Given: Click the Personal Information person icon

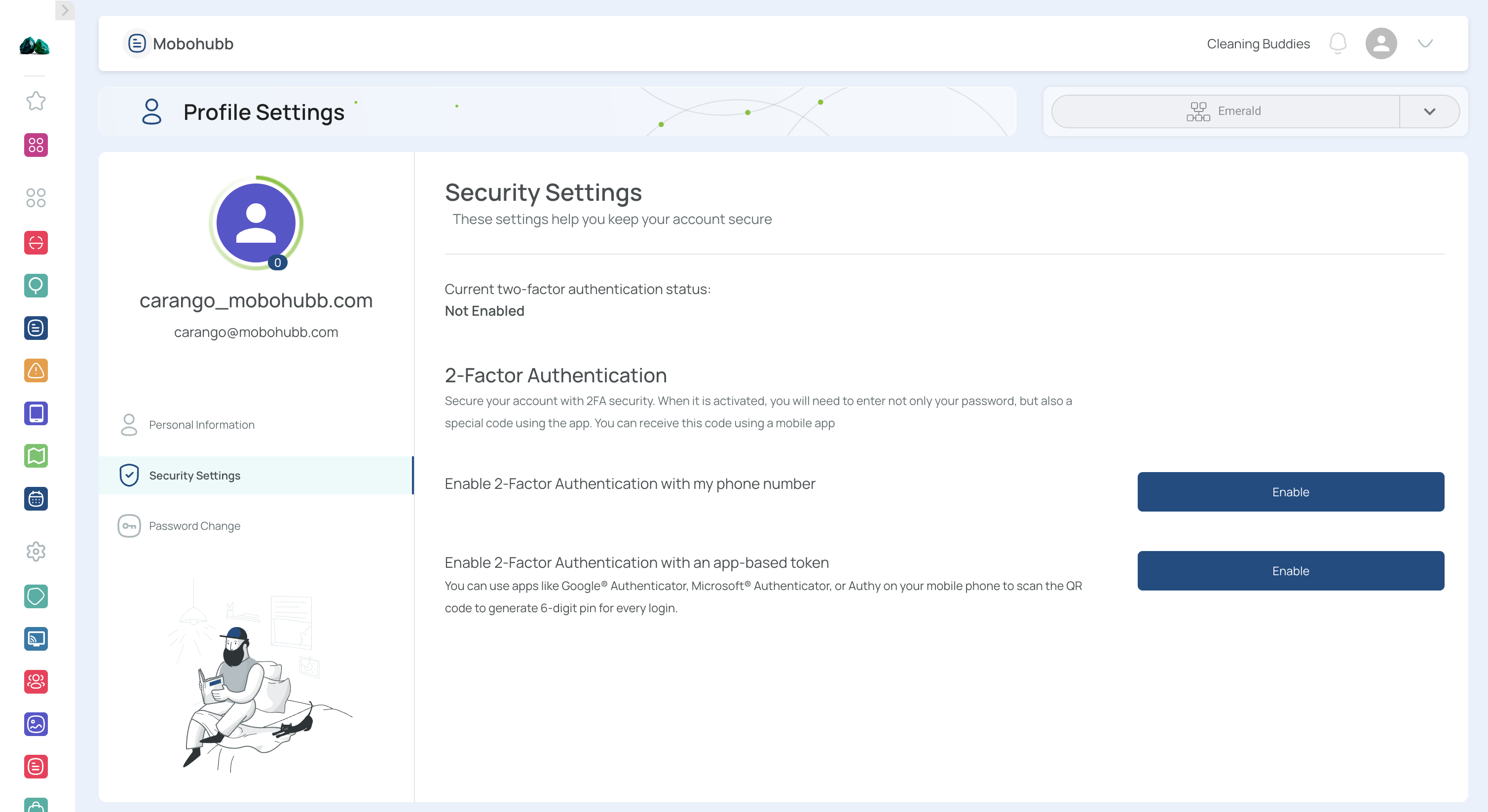Looking at the screenshot, I should tap(129, 424).
